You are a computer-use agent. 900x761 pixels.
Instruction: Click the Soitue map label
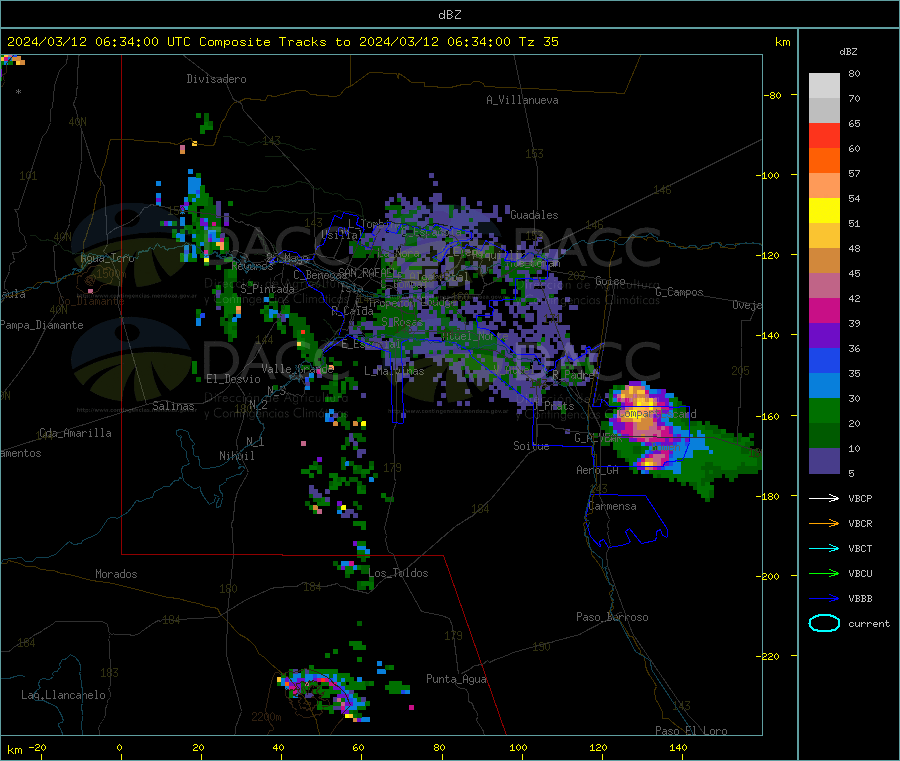531,446
